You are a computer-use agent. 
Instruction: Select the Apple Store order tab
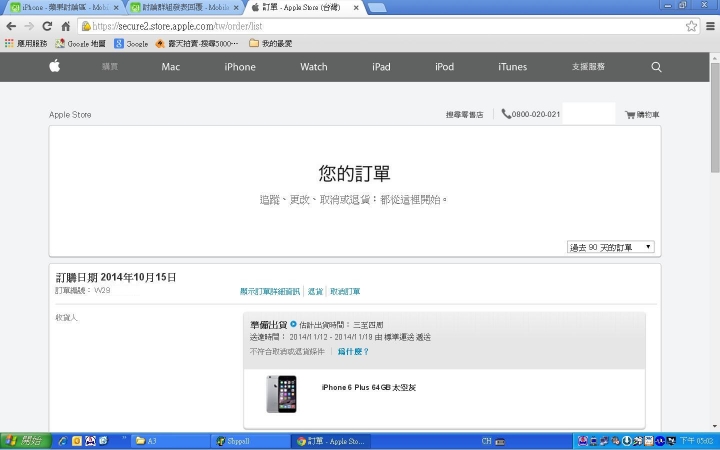point(301,7)
